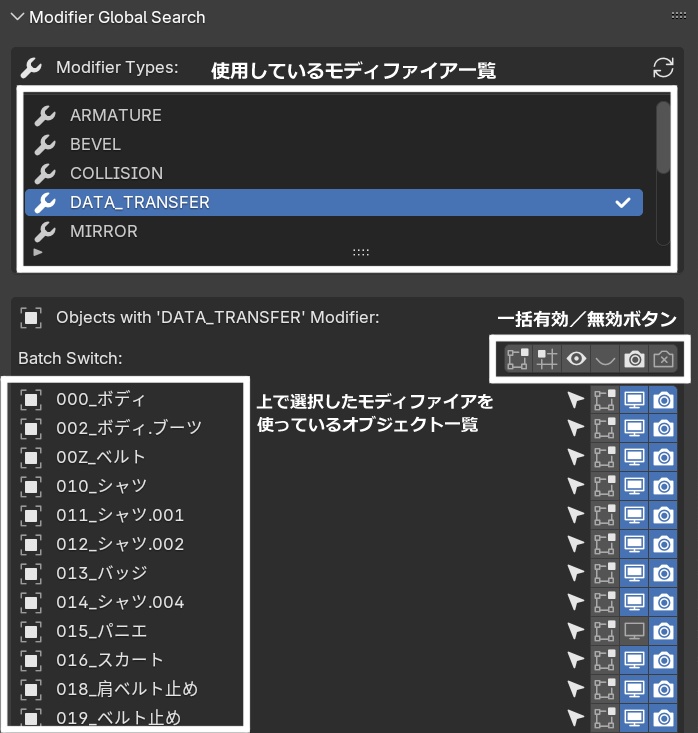Toggle render display for 010_シャツ

point(663,487)
